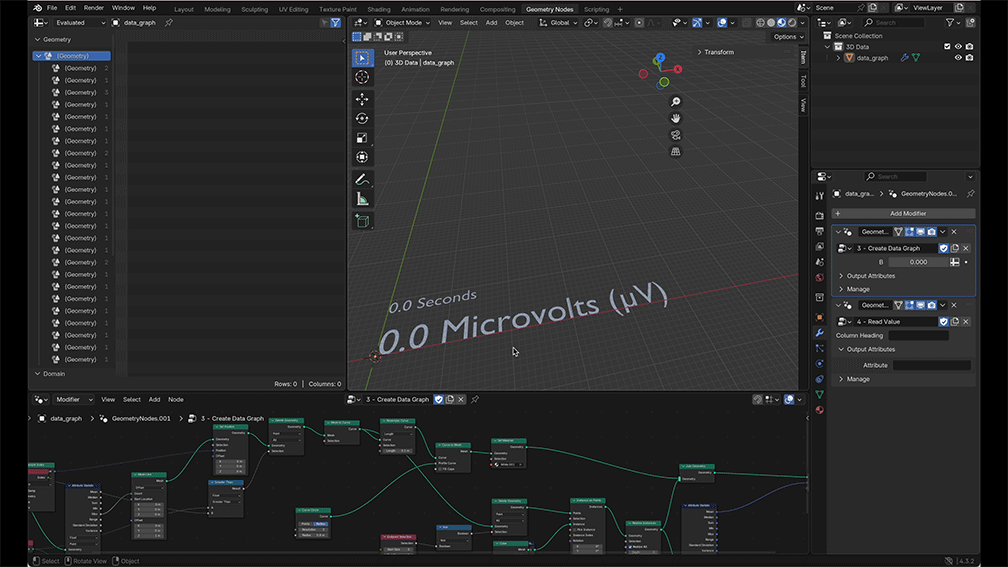Click GeometryNodes.001 in node editor breadcrumb

pyautogui.click(x=141, y=418)
